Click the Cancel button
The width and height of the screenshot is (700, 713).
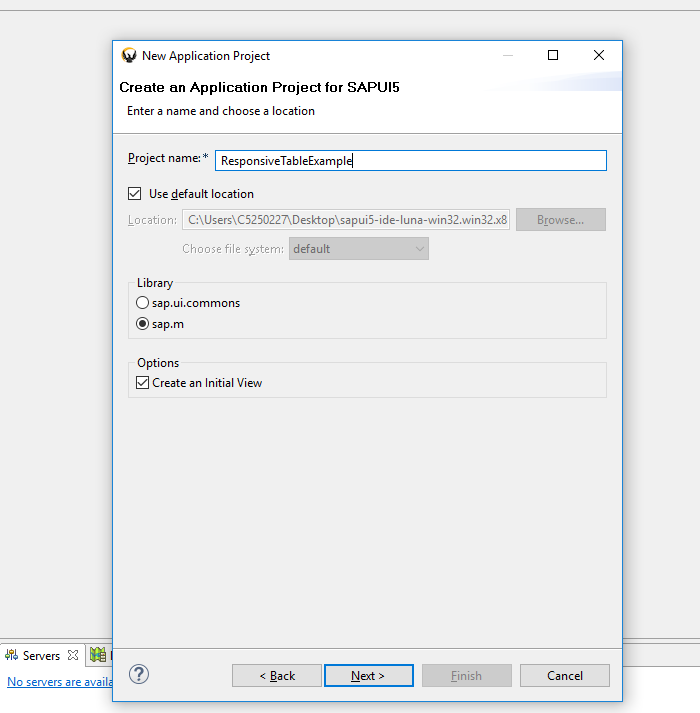click(x=564, y=676)
